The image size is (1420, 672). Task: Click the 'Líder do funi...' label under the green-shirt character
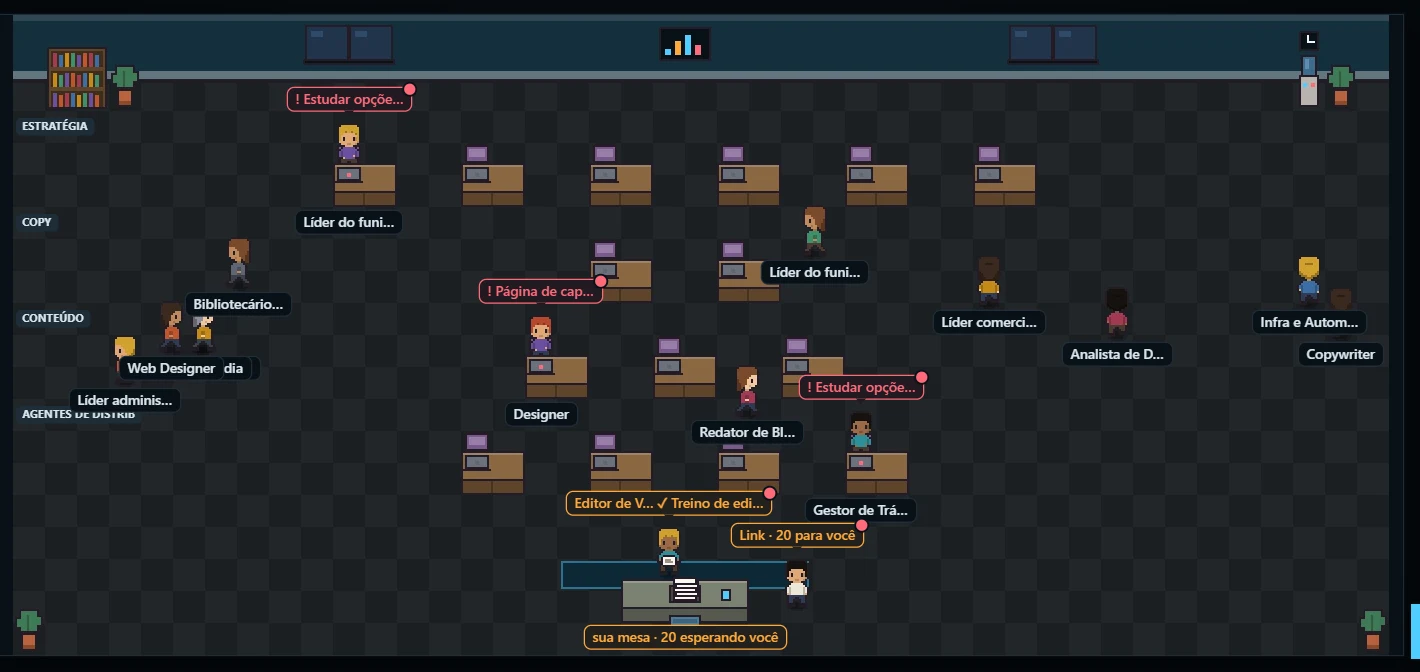(x=814, y=271)
